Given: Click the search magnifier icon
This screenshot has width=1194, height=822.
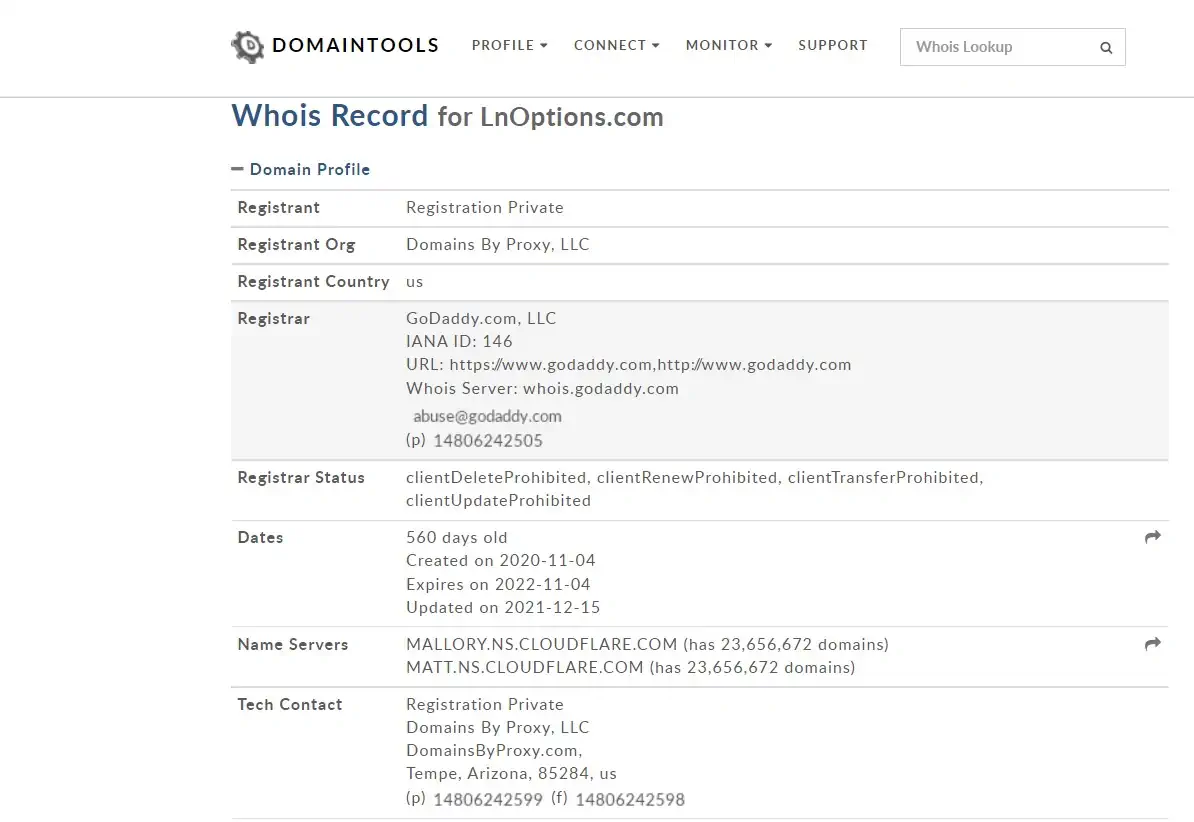Looking at the screenshot, I should 1106,48.
